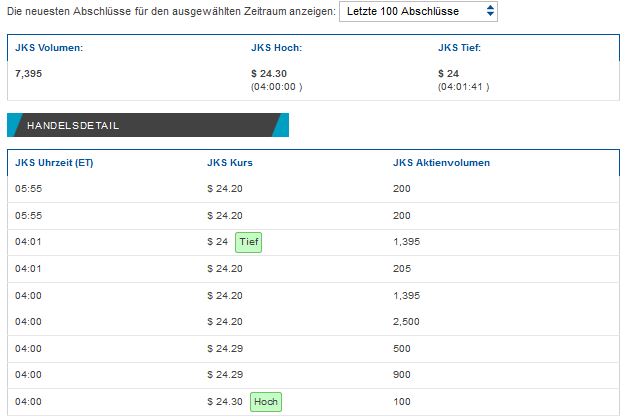The width and height of the screenshot is (632, 419).
Task: Click the 'JKS Aktienvolumen' column header
Action: tap(442, 162)
